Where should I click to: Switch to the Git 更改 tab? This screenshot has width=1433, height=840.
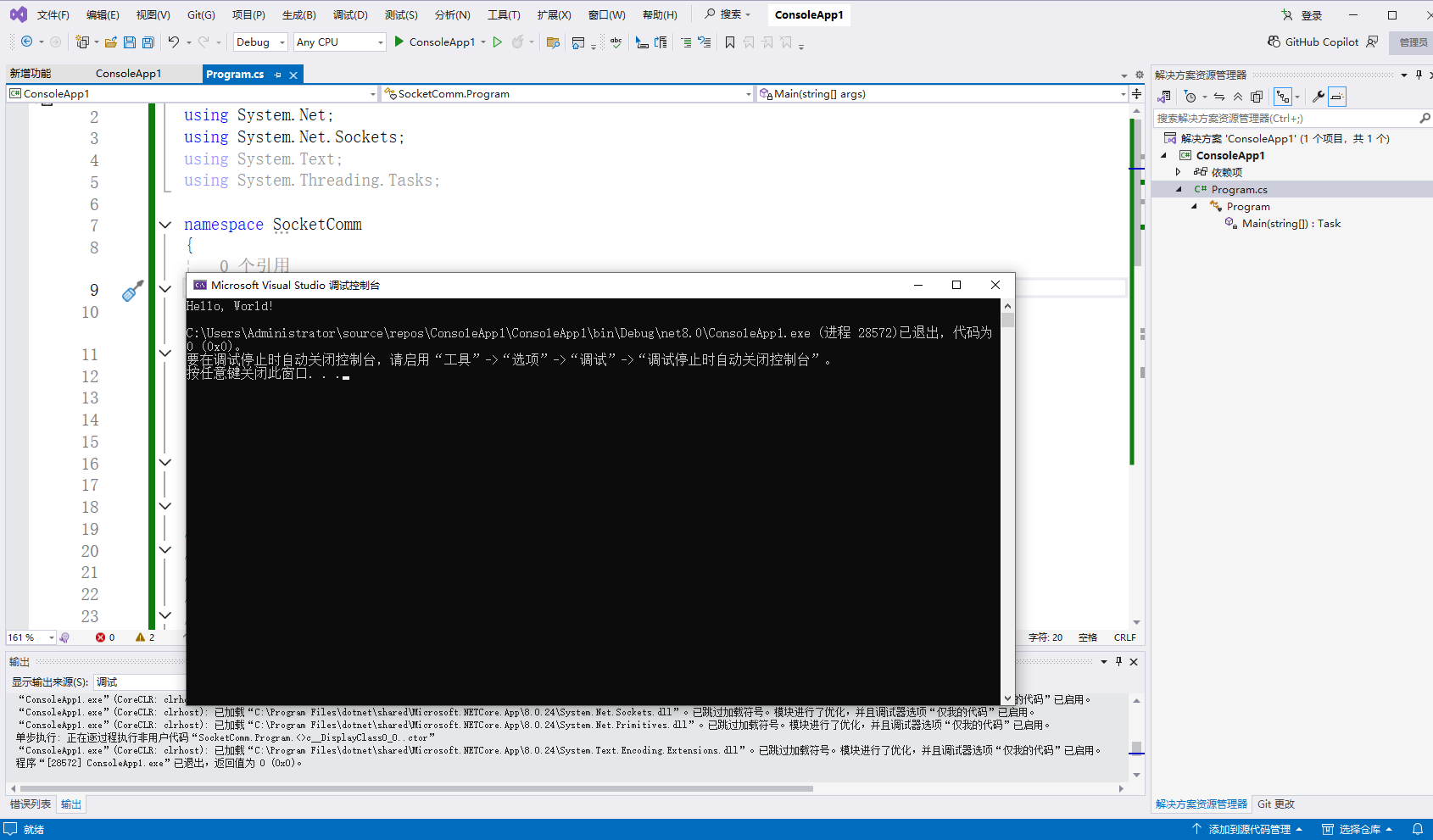click(x=1275, y=804)
